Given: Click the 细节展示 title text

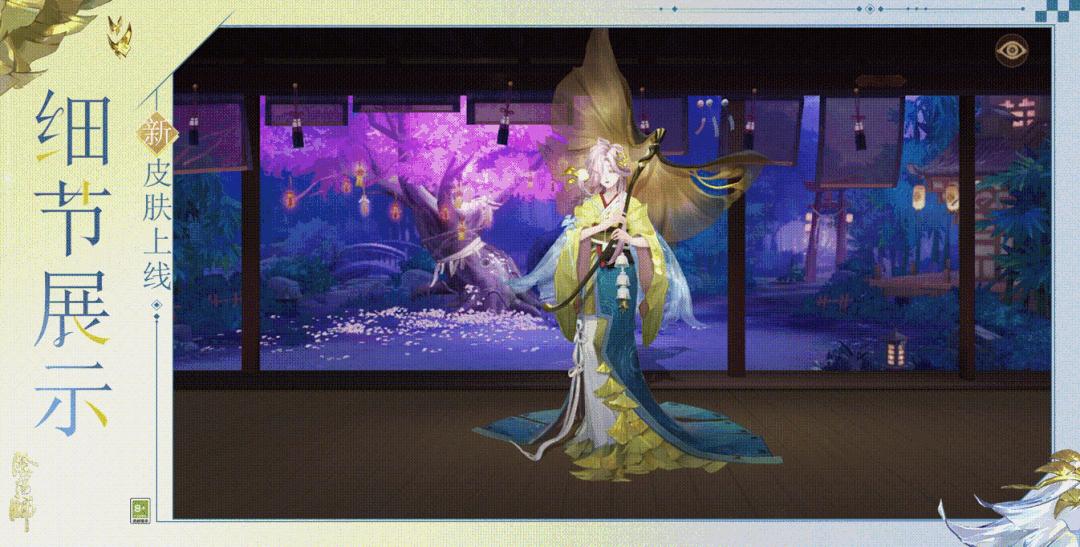Looking at the screenshot, I should pos(73,262).
